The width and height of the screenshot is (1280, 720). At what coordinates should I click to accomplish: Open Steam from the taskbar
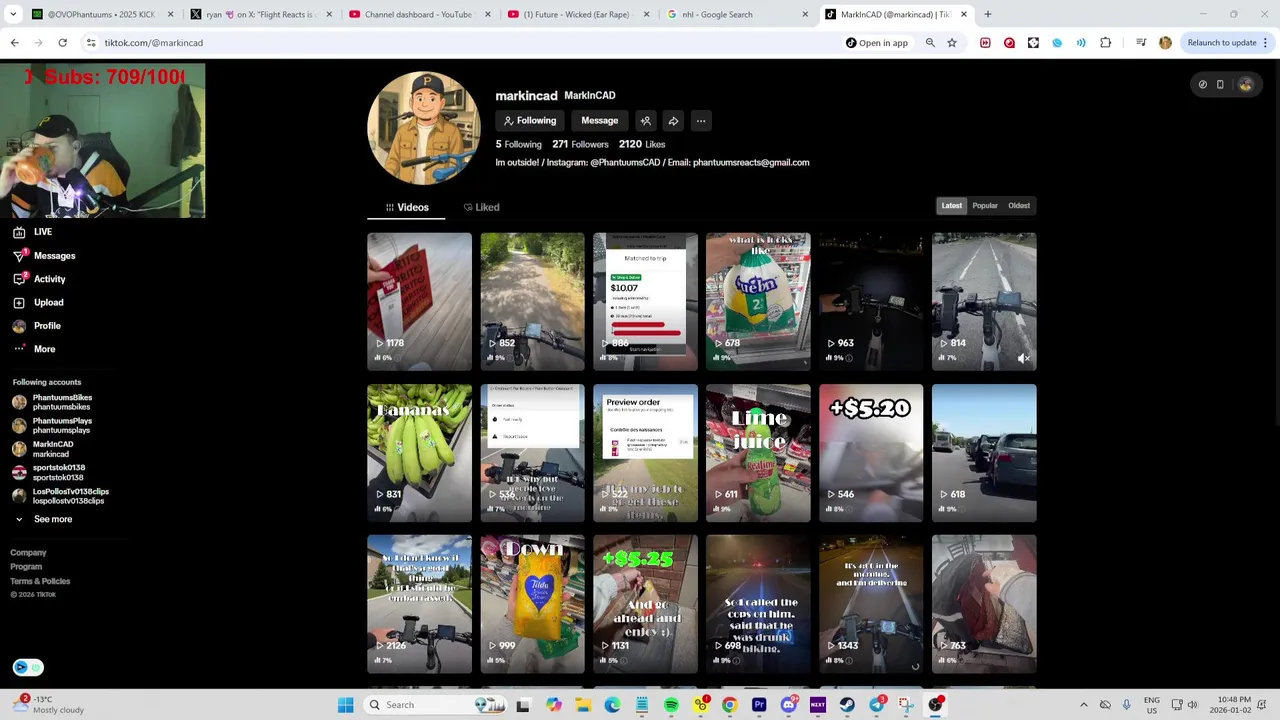click(x=847, y=705)
